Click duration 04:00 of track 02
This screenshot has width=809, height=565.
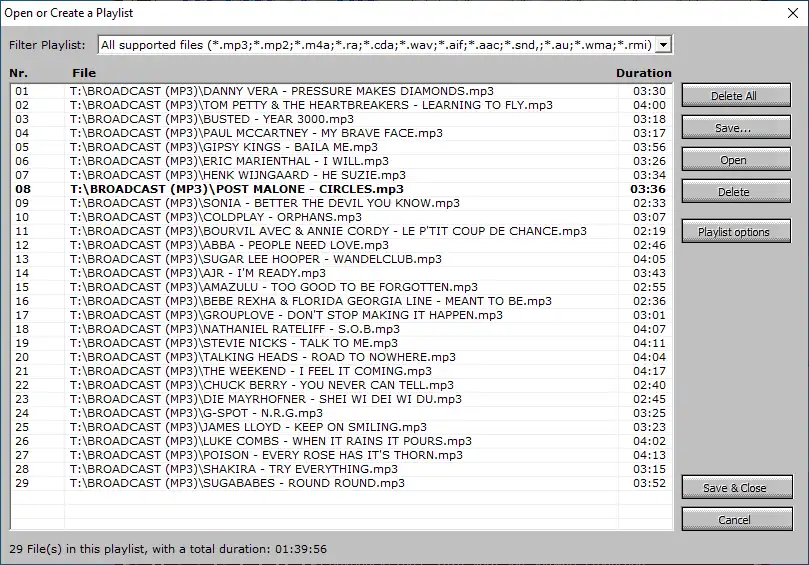650,105
